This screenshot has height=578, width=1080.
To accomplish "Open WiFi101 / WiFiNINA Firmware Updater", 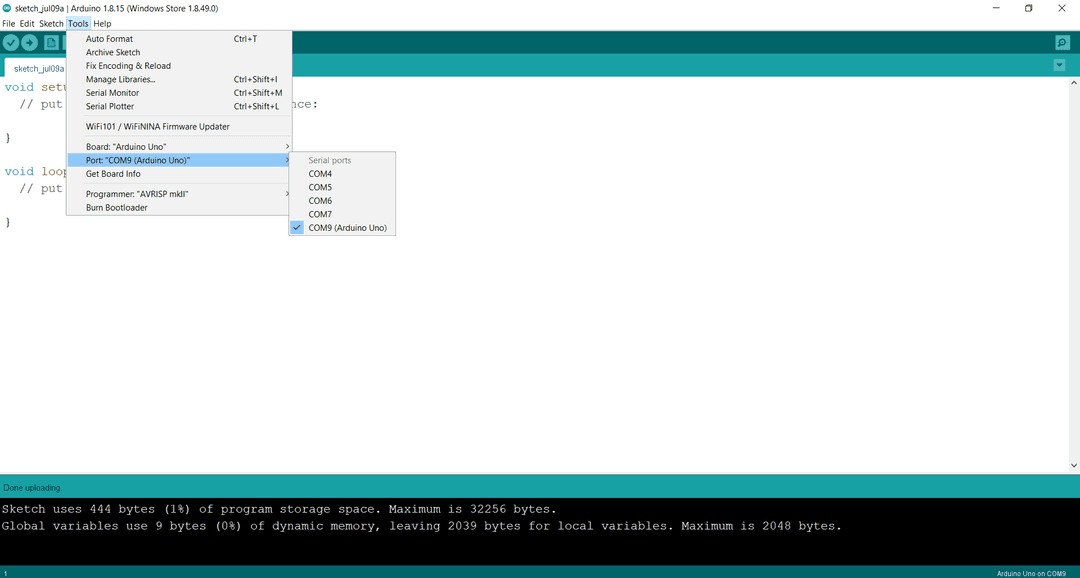I will click(179, 127).
